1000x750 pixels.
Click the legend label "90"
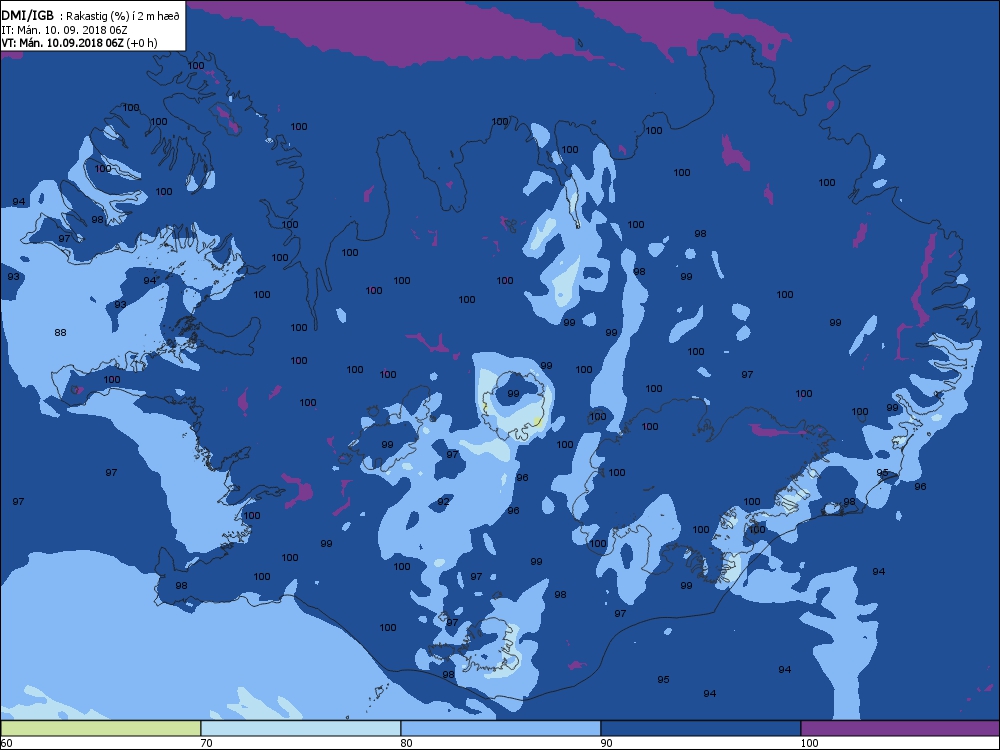coord(607,743)
